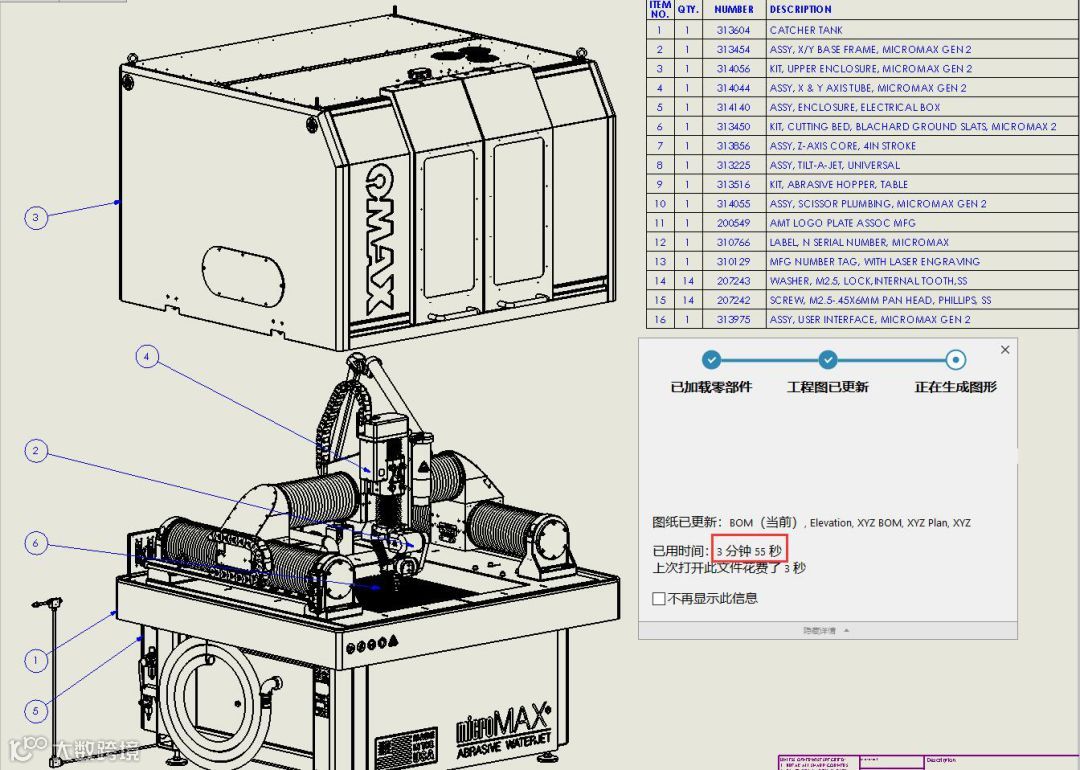1080x770 pixels.
Task: Select the NUMBER column header
Action: coord(734,10)
